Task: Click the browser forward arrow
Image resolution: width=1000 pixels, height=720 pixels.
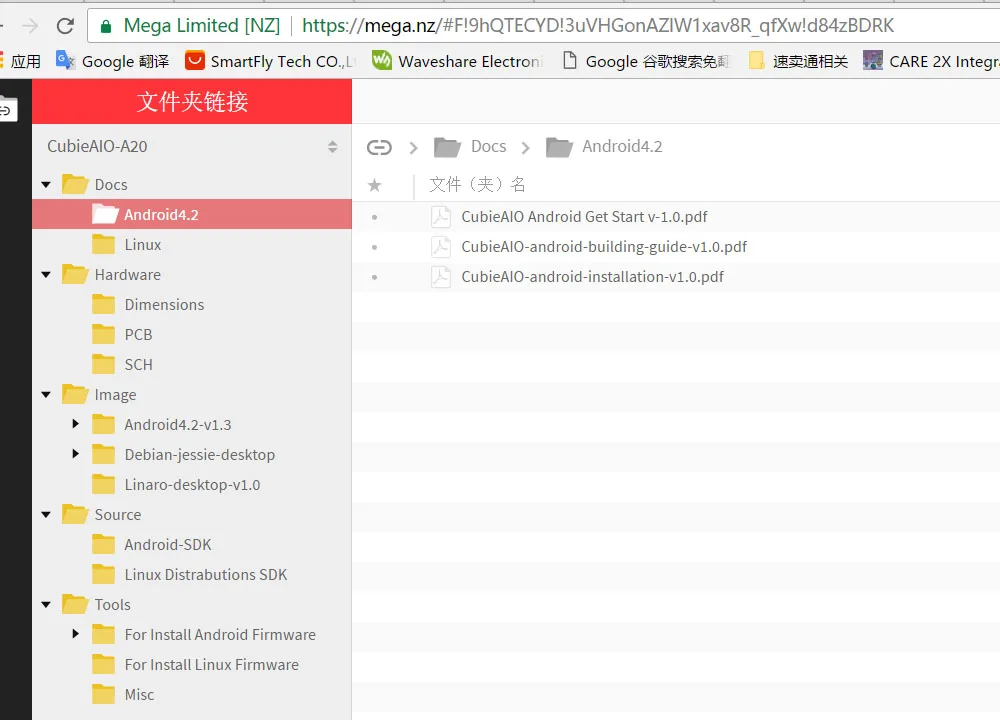Action: 29,26
